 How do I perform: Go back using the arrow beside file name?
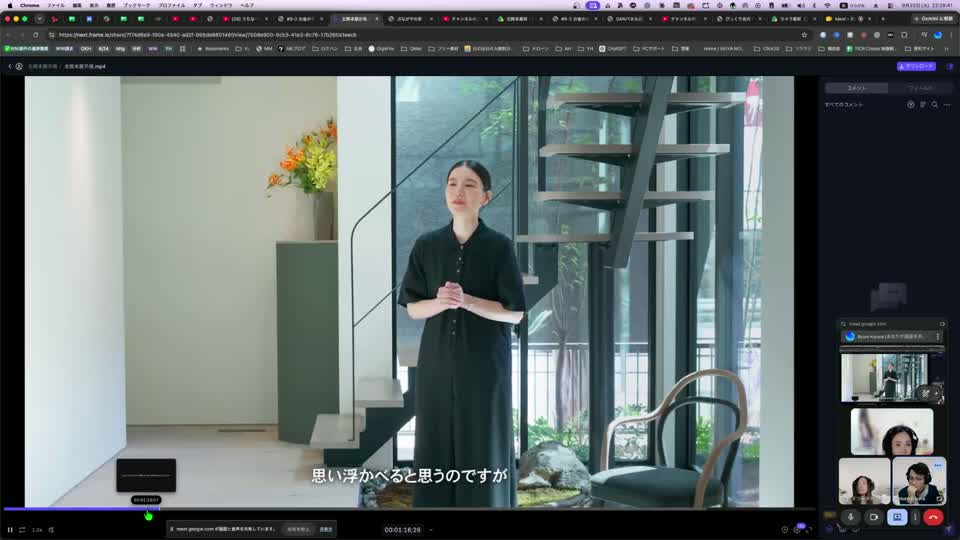tap(10, 66)
